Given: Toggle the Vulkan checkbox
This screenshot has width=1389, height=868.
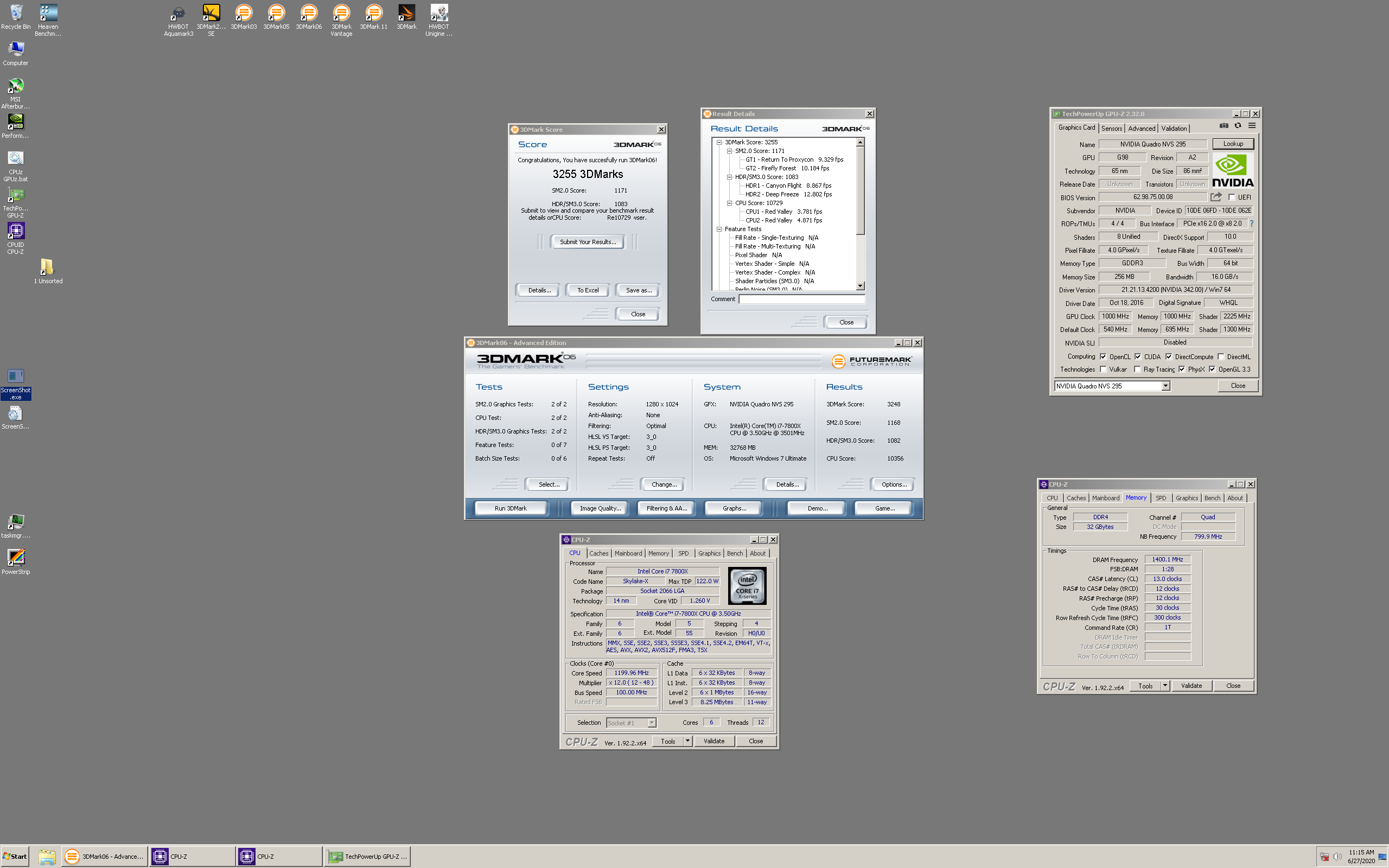Looking at the screenshot, I should pyautogui.click(x=1103, y=369).
